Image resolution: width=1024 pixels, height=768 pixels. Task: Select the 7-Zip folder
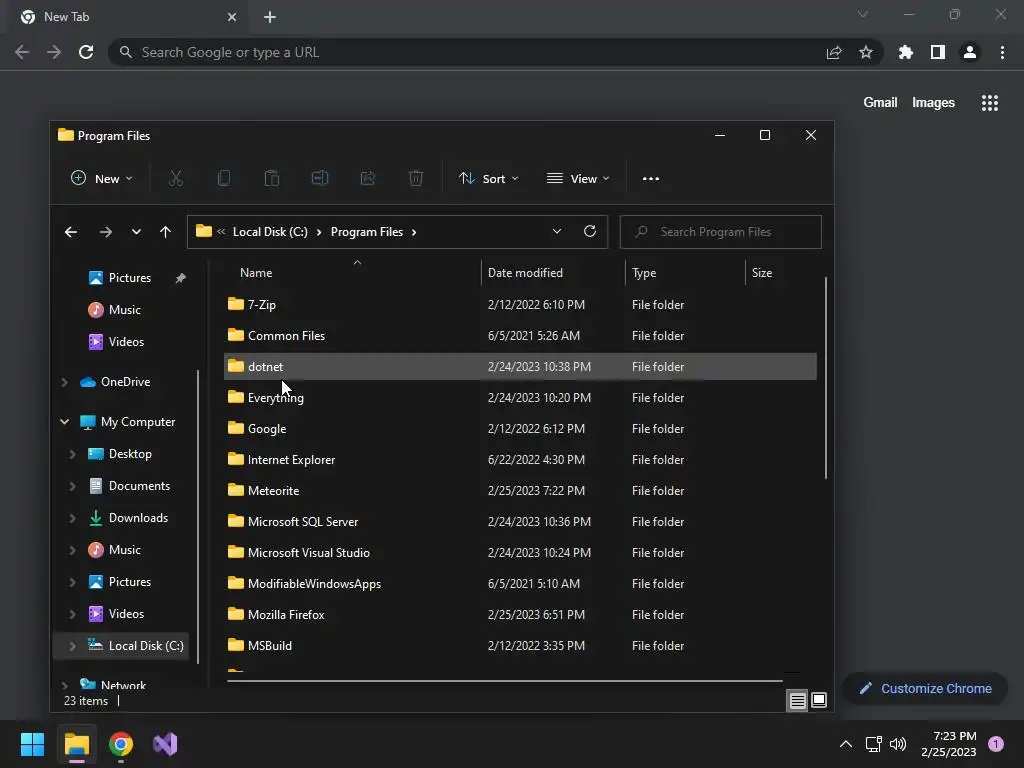[520, 305]
